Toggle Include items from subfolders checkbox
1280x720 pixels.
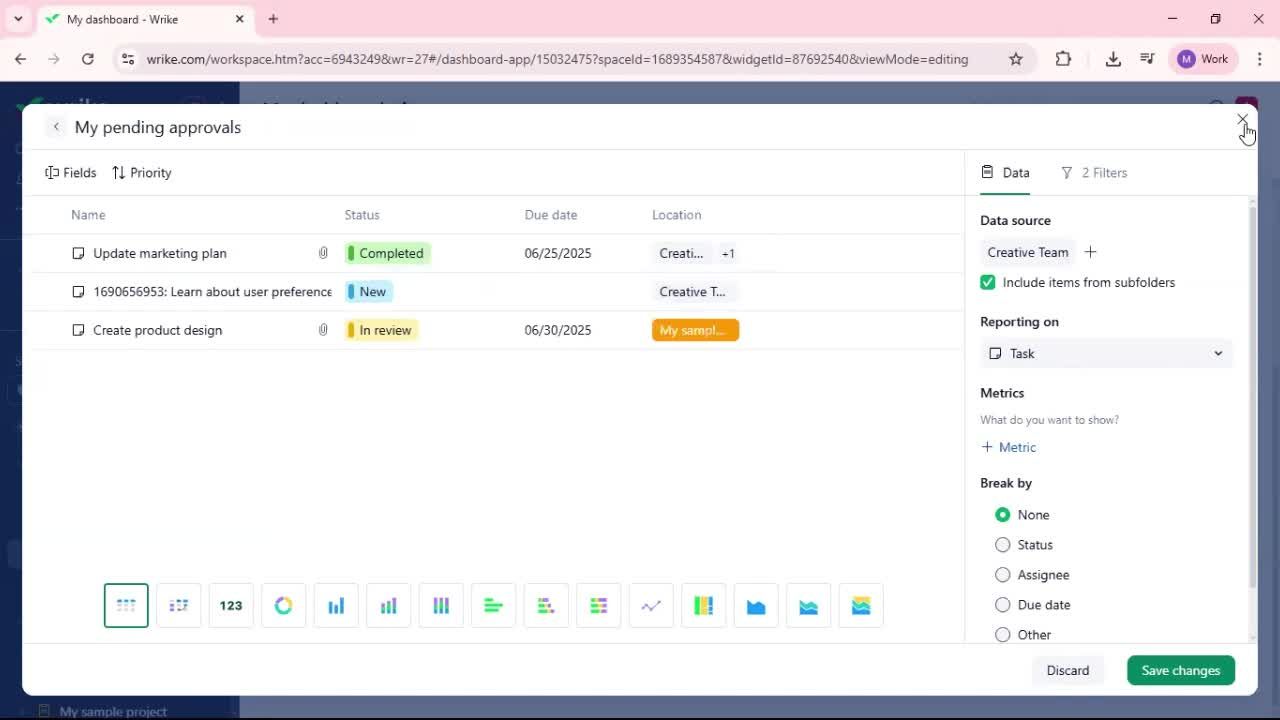click(x=988, y=282)
